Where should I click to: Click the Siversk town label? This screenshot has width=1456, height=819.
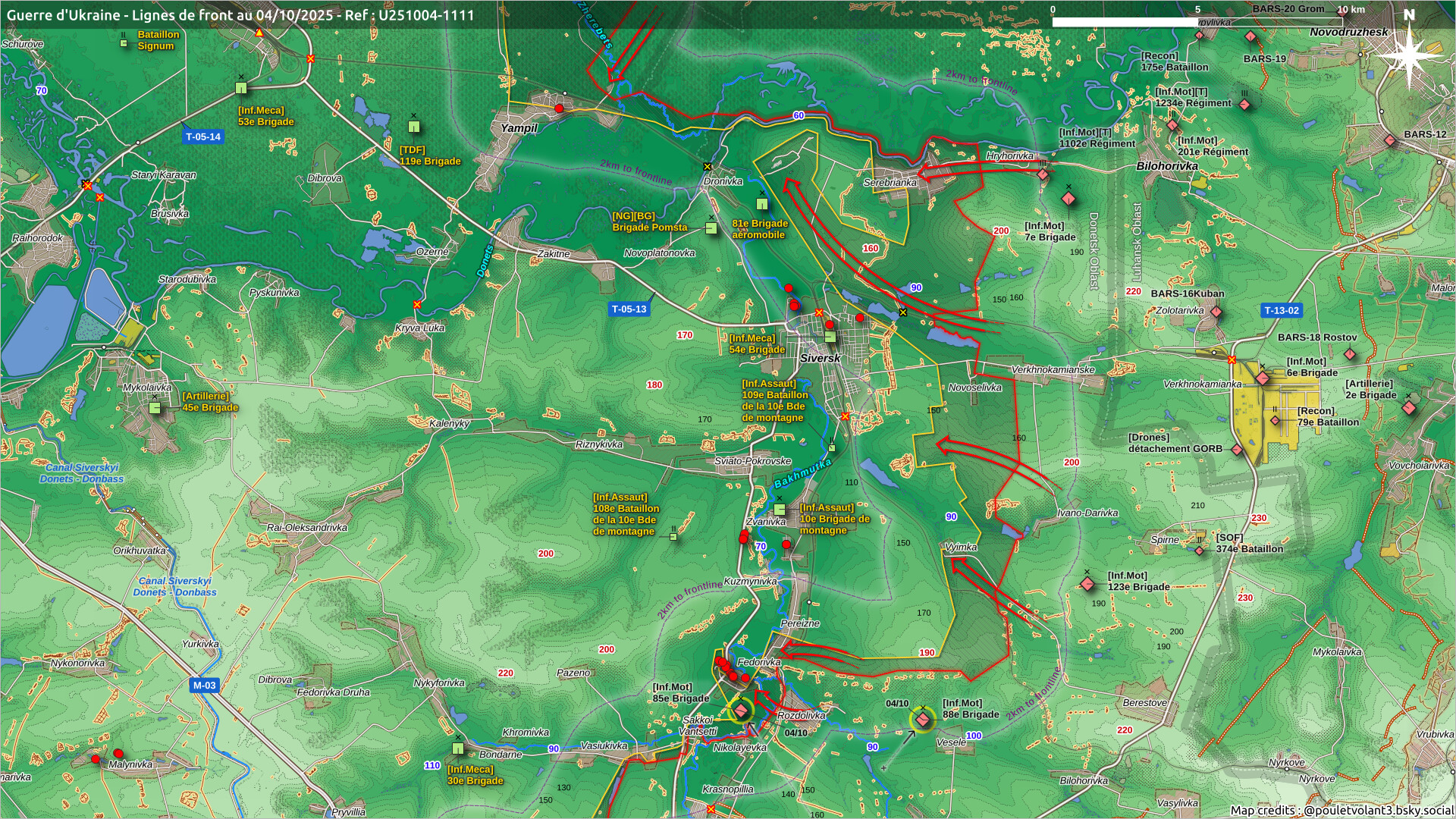pos(821,359)
